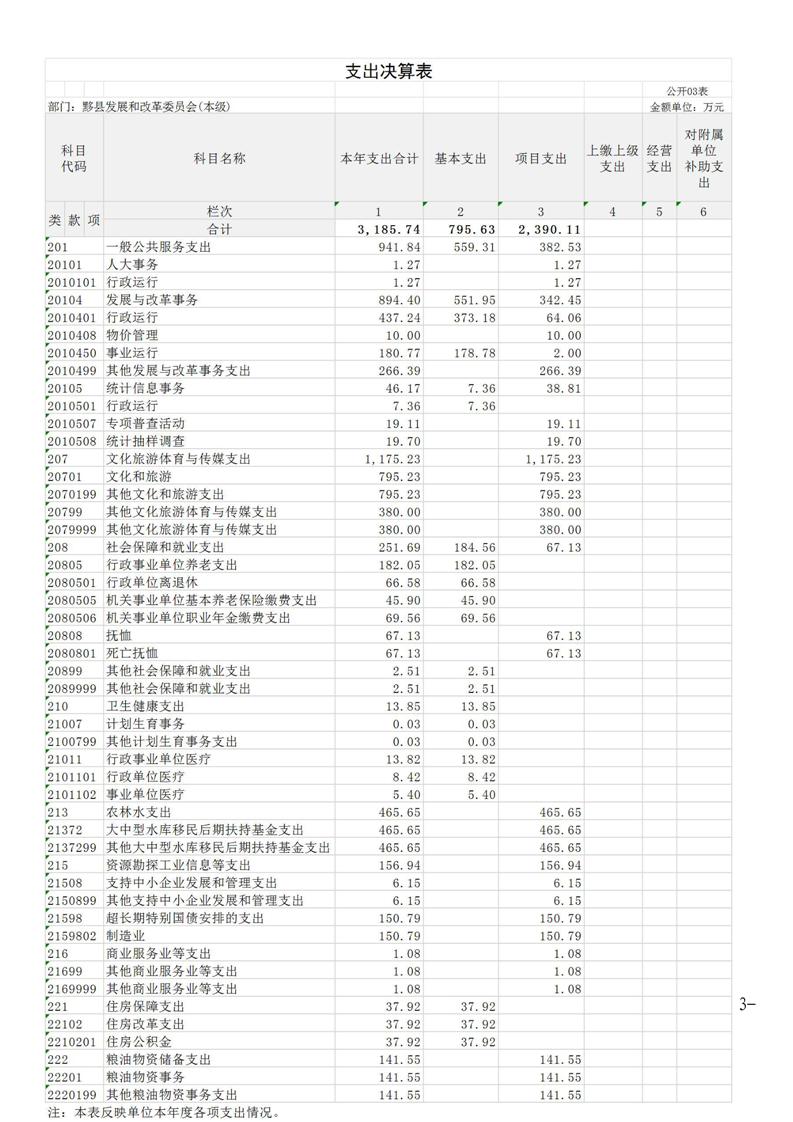Click the 基本支出 column header

(460, 158)
